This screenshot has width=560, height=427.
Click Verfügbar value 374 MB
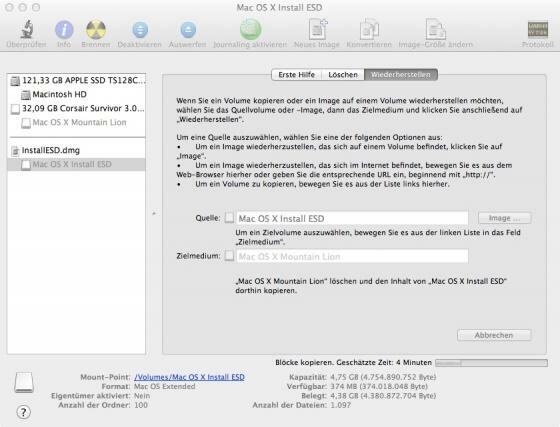coord(379,386)
